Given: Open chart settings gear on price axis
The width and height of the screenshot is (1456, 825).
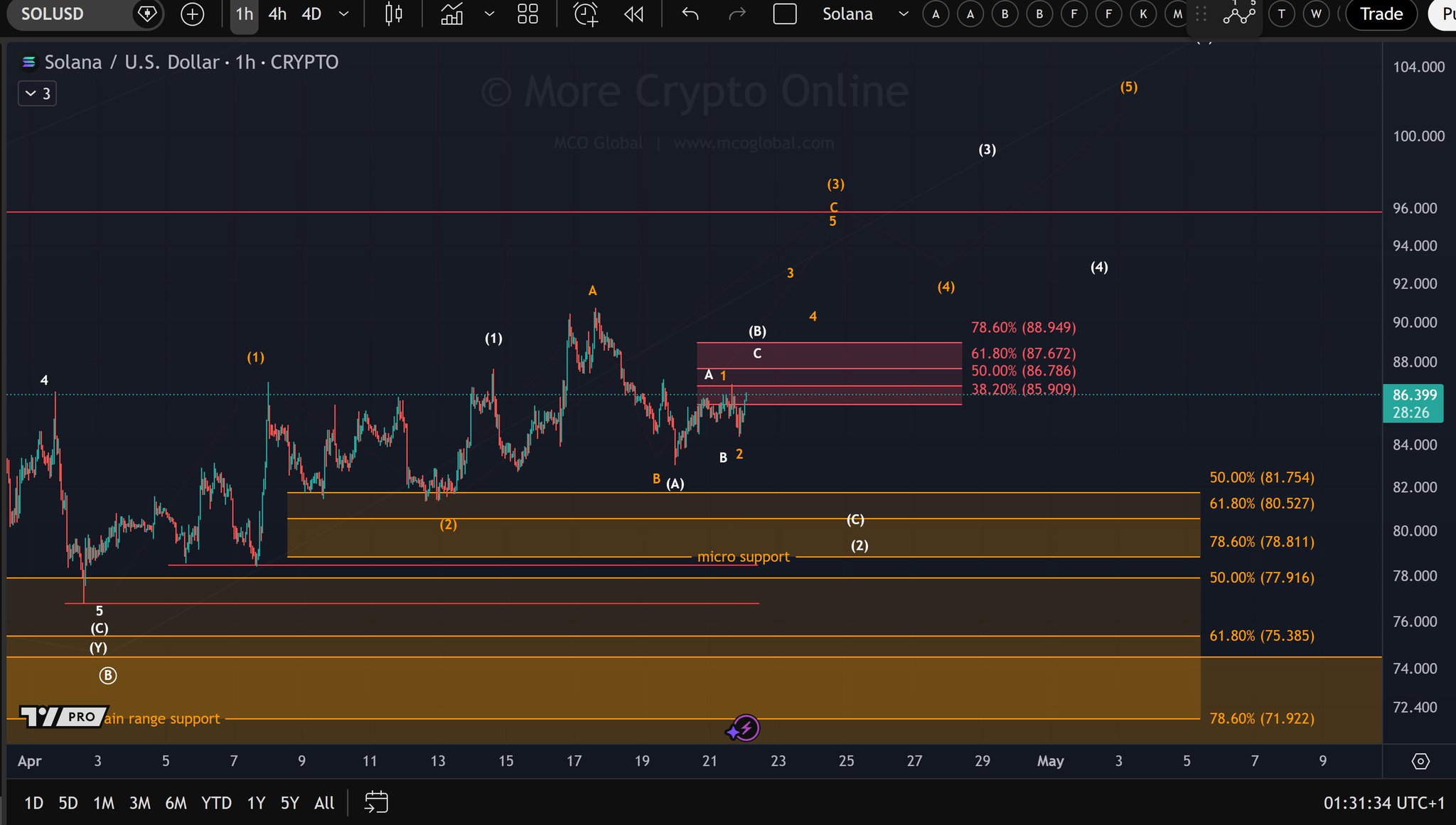Looking at the screenshot, I should [1420, 761].
